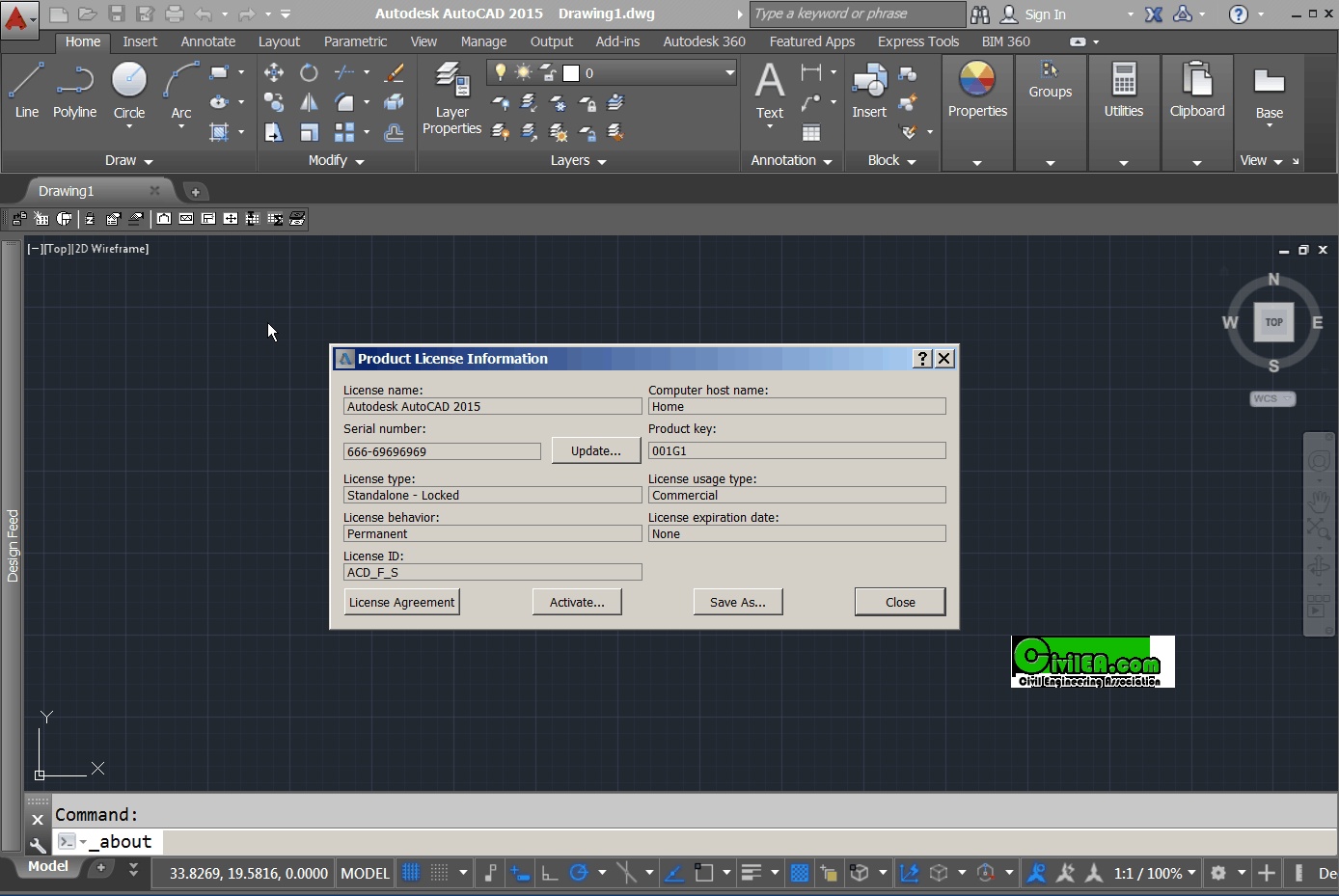This screenshot has height=896, width=1339.
Task: Expand the Block panel
Action: pos(891,160)
